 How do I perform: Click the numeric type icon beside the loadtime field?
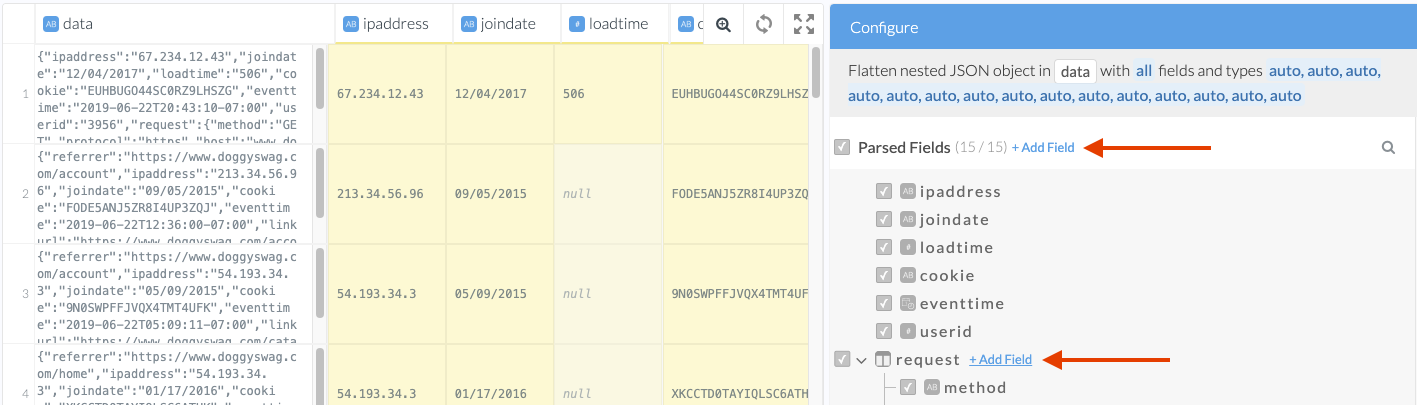(x=908, y=248)
